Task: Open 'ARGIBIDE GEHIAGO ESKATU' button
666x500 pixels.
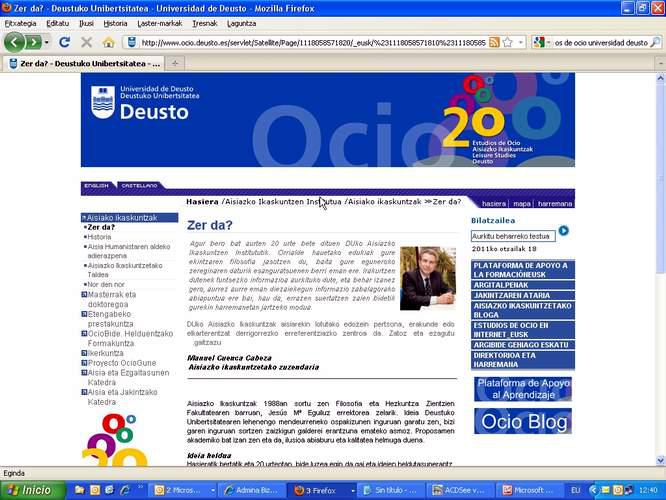Action: click(x=523, y=345)
